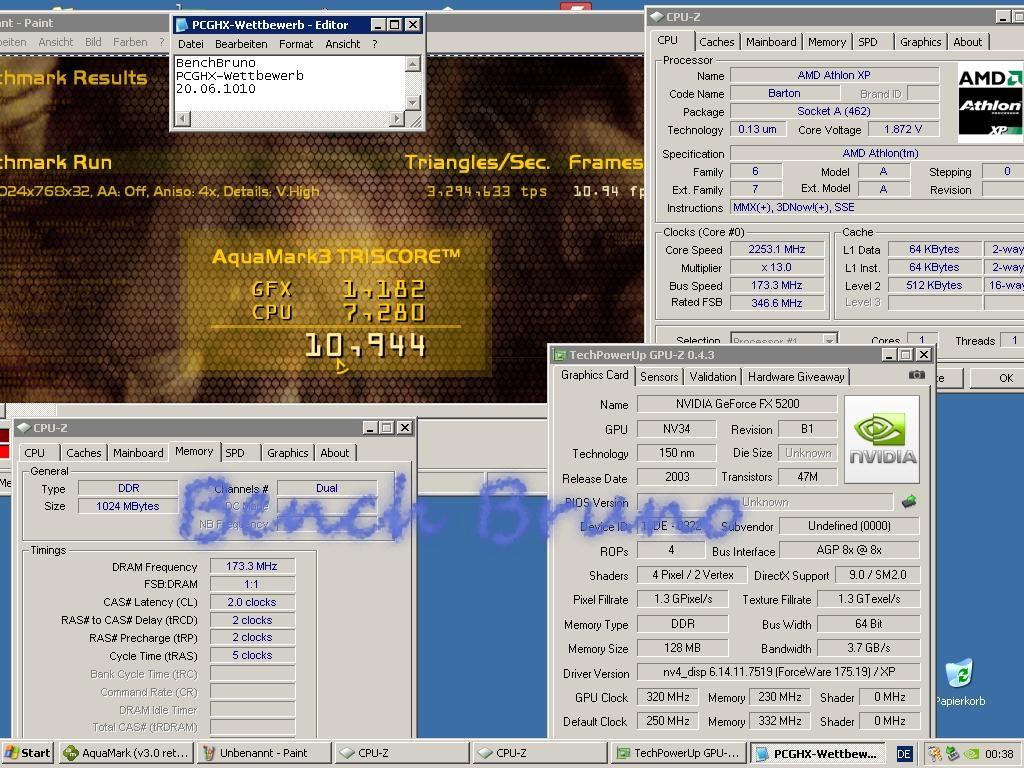
Task: Open the Start menu
Action: tap(27, 753)
